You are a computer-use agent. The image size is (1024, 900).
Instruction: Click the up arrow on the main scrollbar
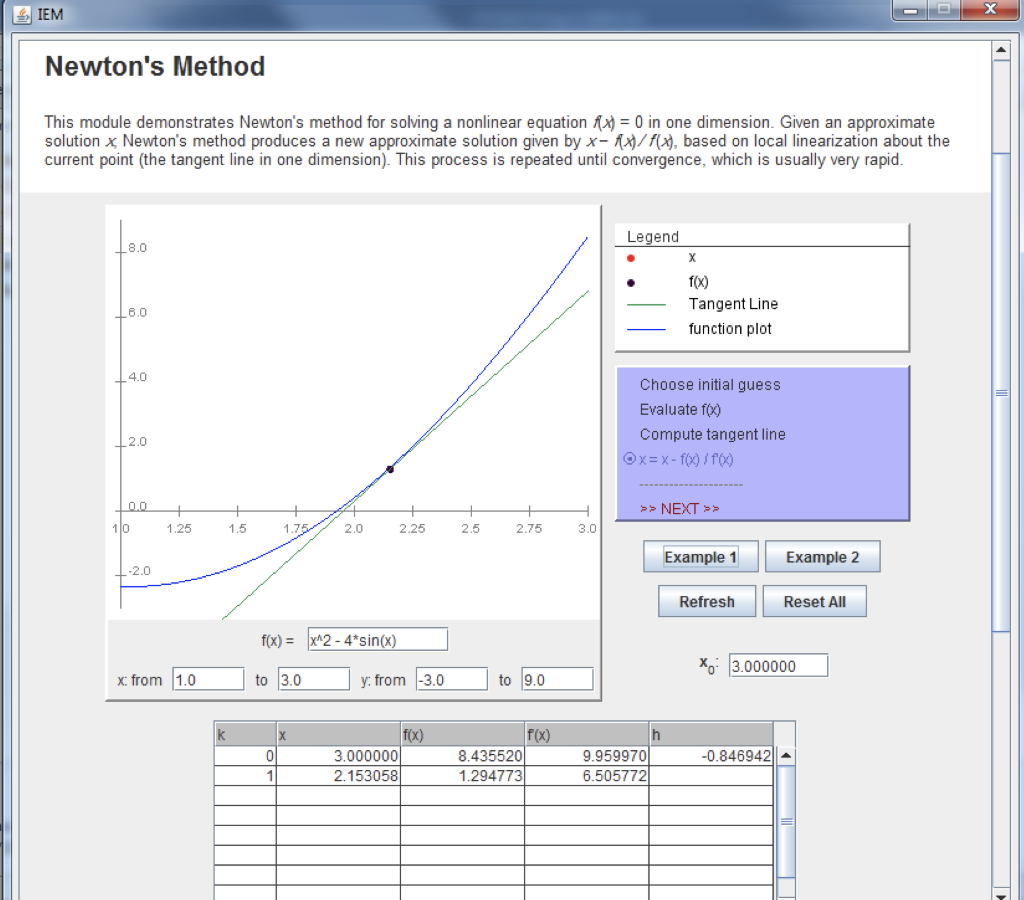1003,47
